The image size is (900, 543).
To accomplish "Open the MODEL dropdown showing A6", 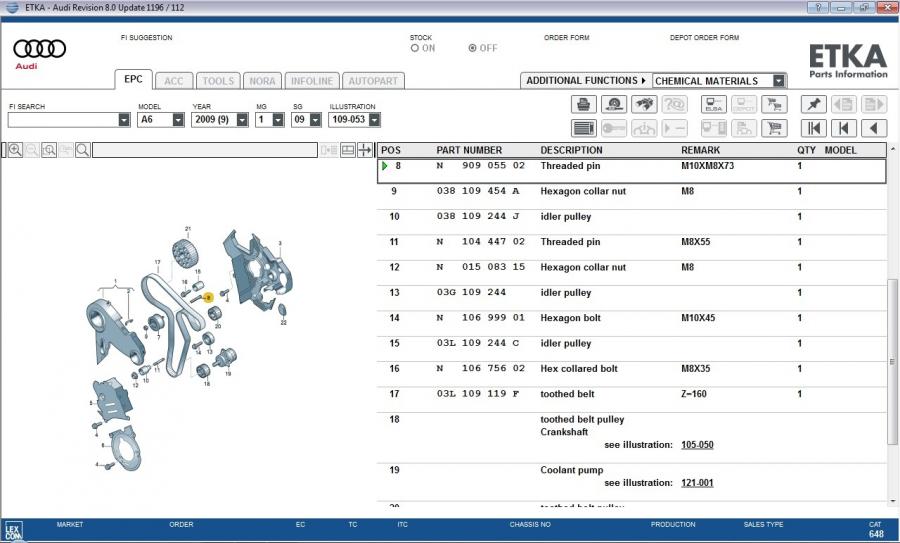I will (178, 120).
